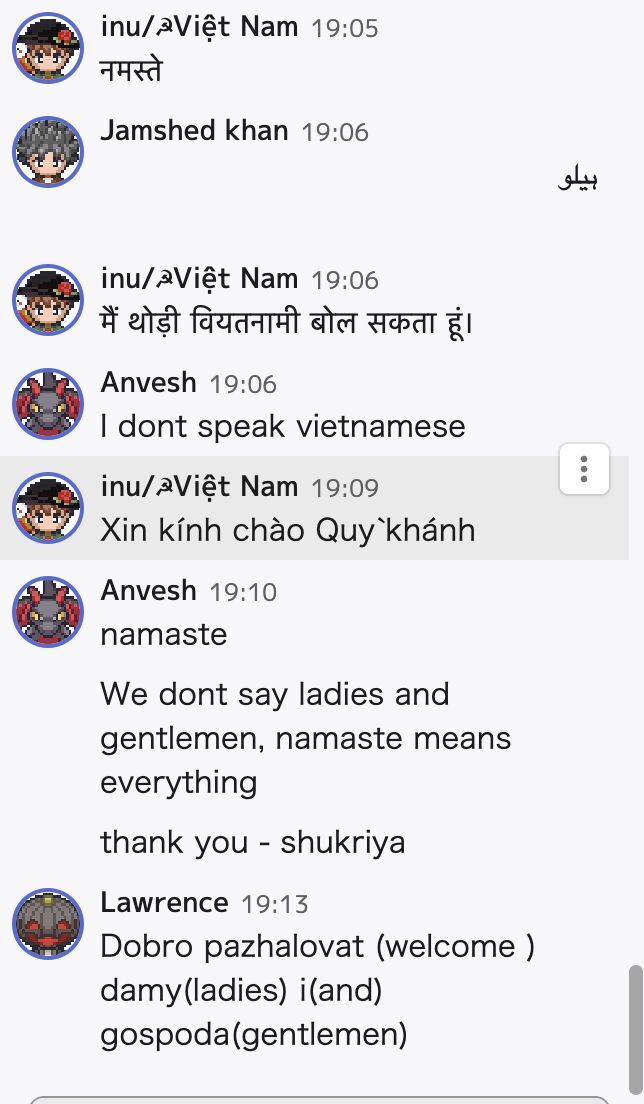Click the 19:10 timestamp beside Anvesh
Viewport: 644px width, 1104px height.
click(243, 592)
